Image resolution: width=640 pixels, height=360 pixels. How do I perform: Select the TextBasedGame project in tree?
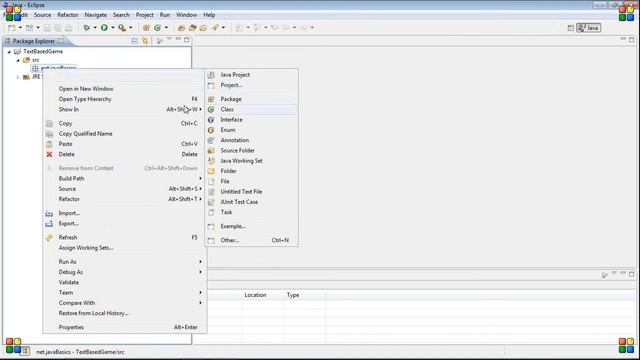click(43, 51)
